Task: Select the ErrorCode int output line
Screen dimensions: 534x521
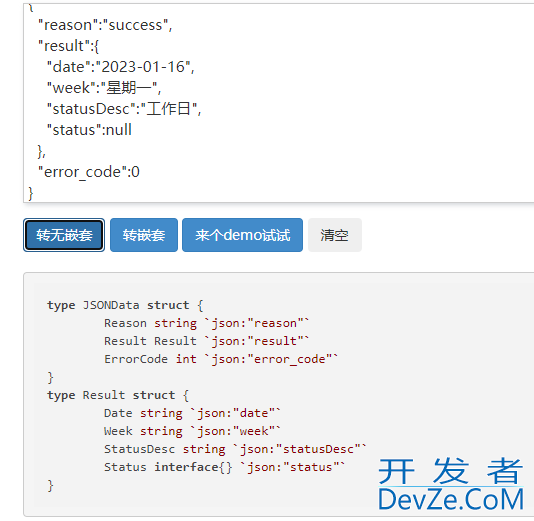Action: coord(221,359)
